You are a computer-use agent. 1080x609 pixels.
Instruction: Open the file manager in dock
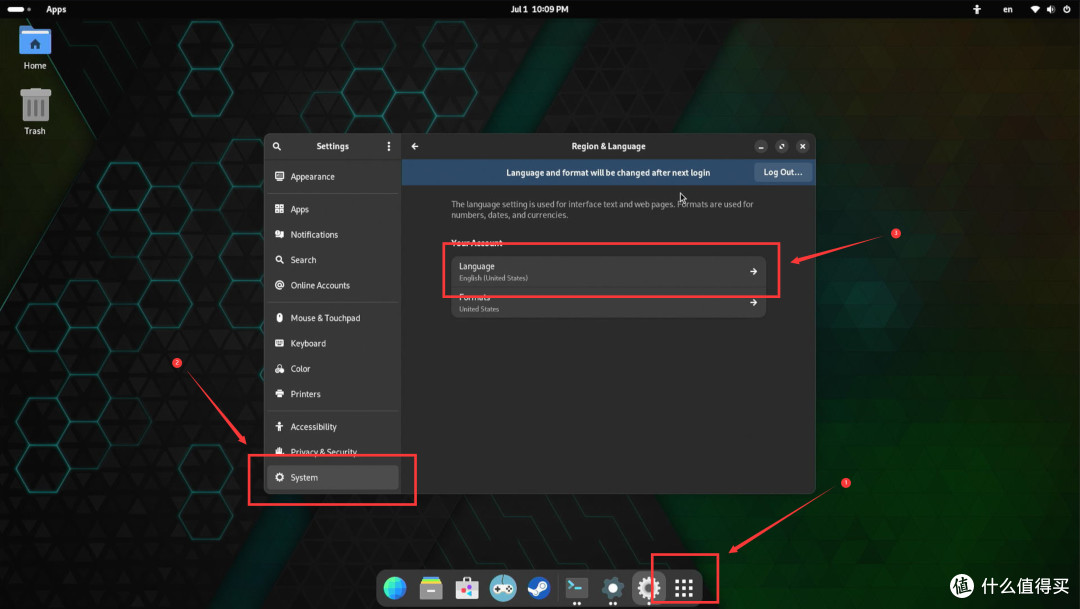coord(431,588)
